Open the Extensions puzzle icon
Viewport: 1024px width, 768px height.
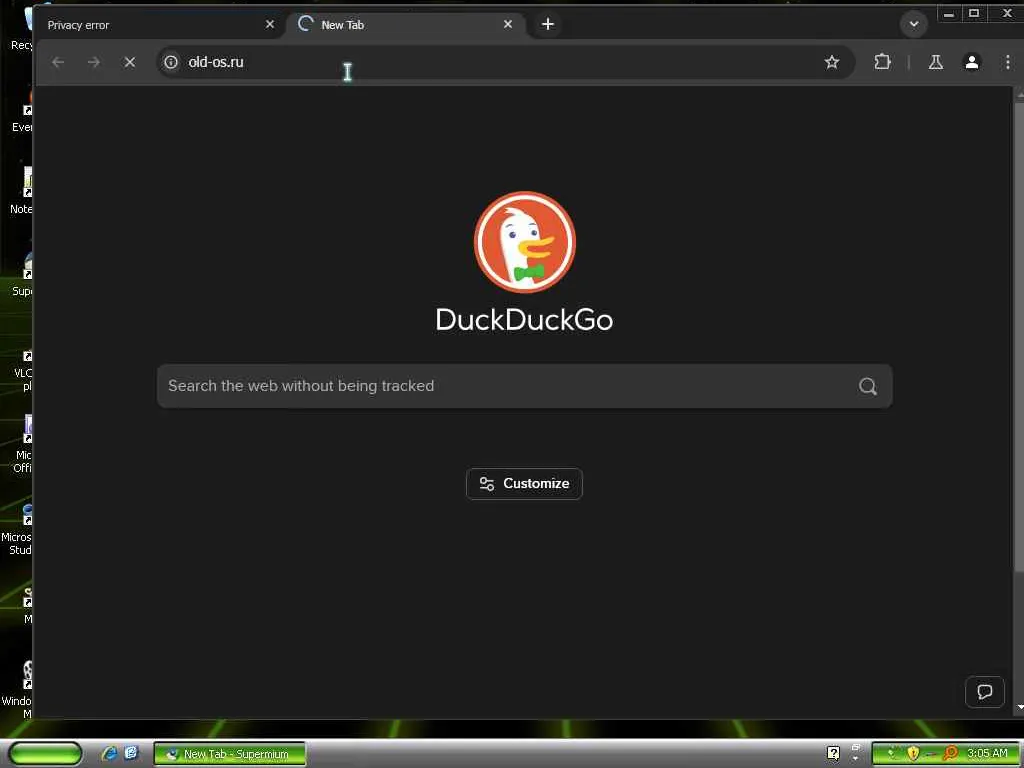coord(882,62)
